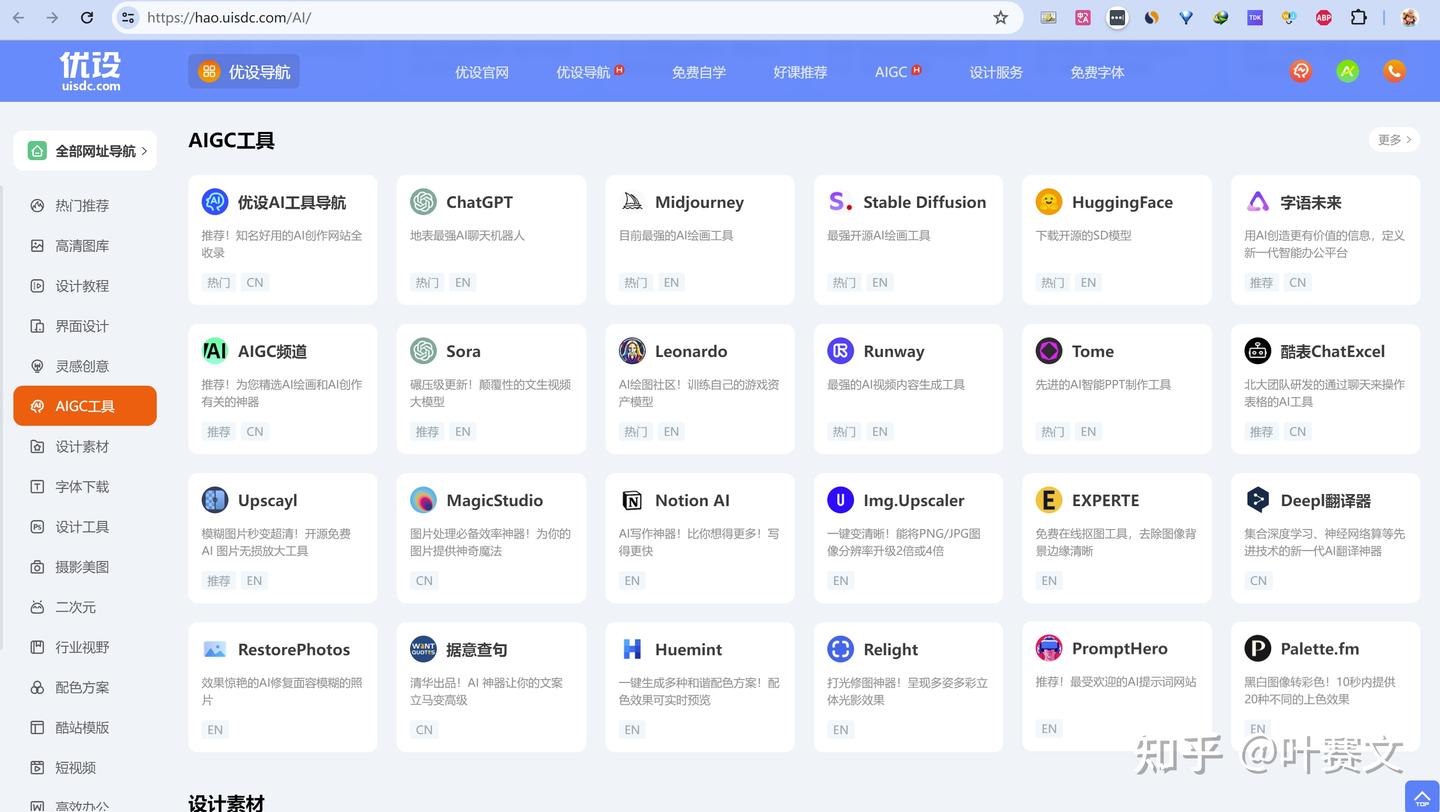Expand AIGC工具 section via 更多
The image size is (1440, 812).
coord(1394,140)
